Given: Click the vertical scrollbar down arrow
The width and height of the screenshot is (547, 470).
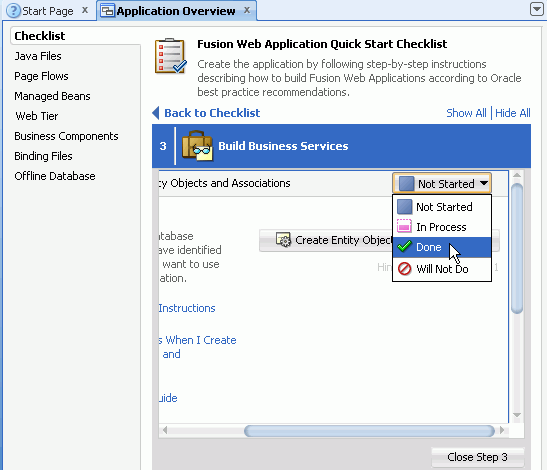Looking at the screenshot, I should (517, 415).
